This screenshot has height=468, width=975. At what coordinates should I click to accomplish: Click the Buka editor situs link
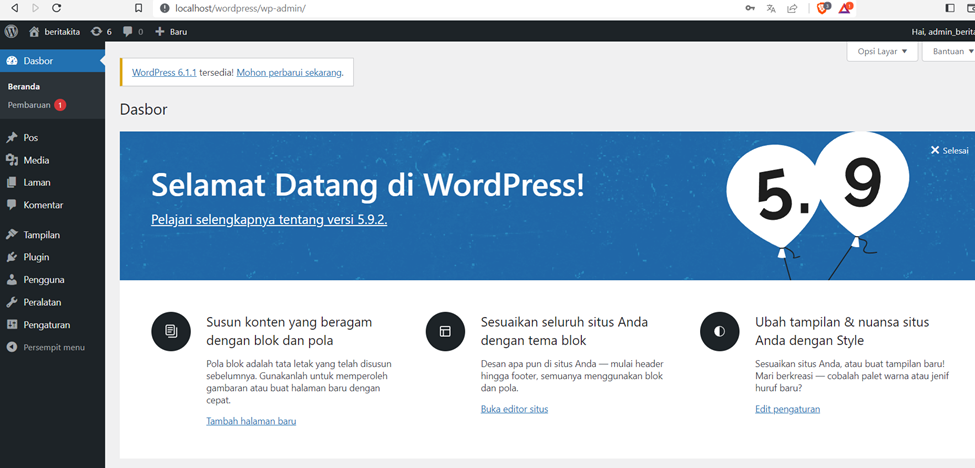[514, 409]
